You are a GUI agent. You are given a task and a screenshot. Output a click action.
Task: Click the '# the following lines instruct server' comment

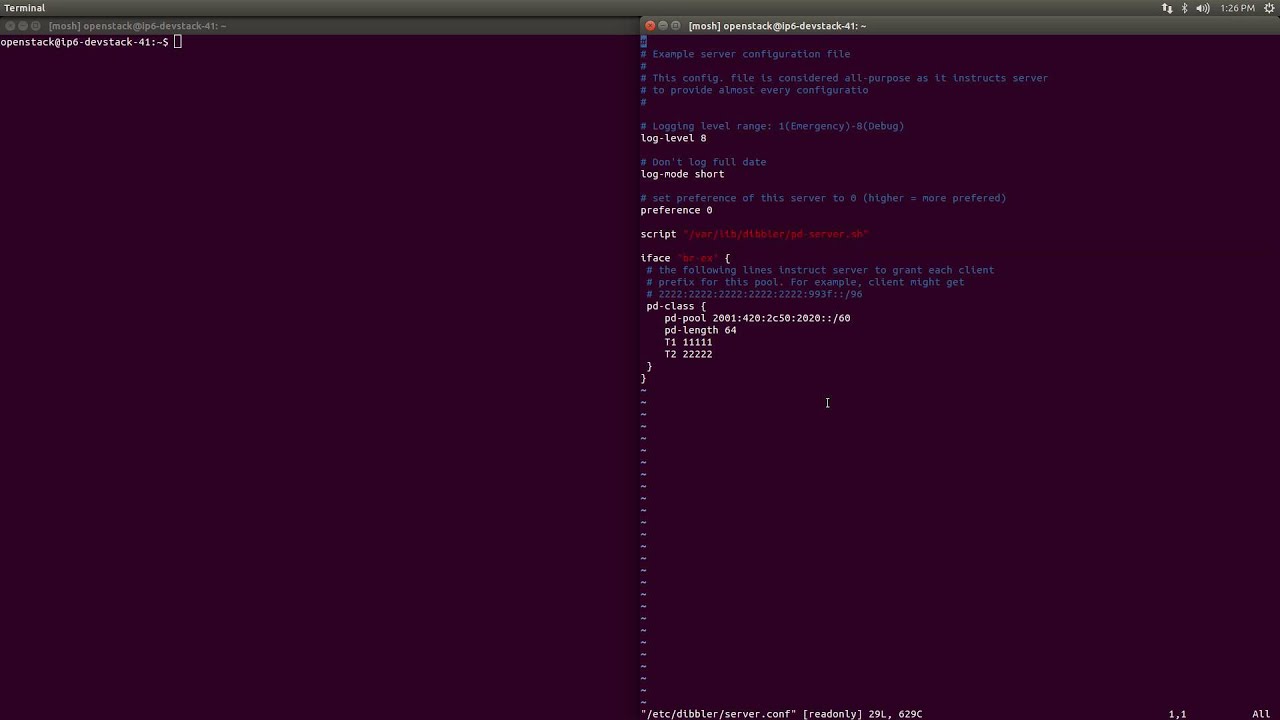(820, 270)
